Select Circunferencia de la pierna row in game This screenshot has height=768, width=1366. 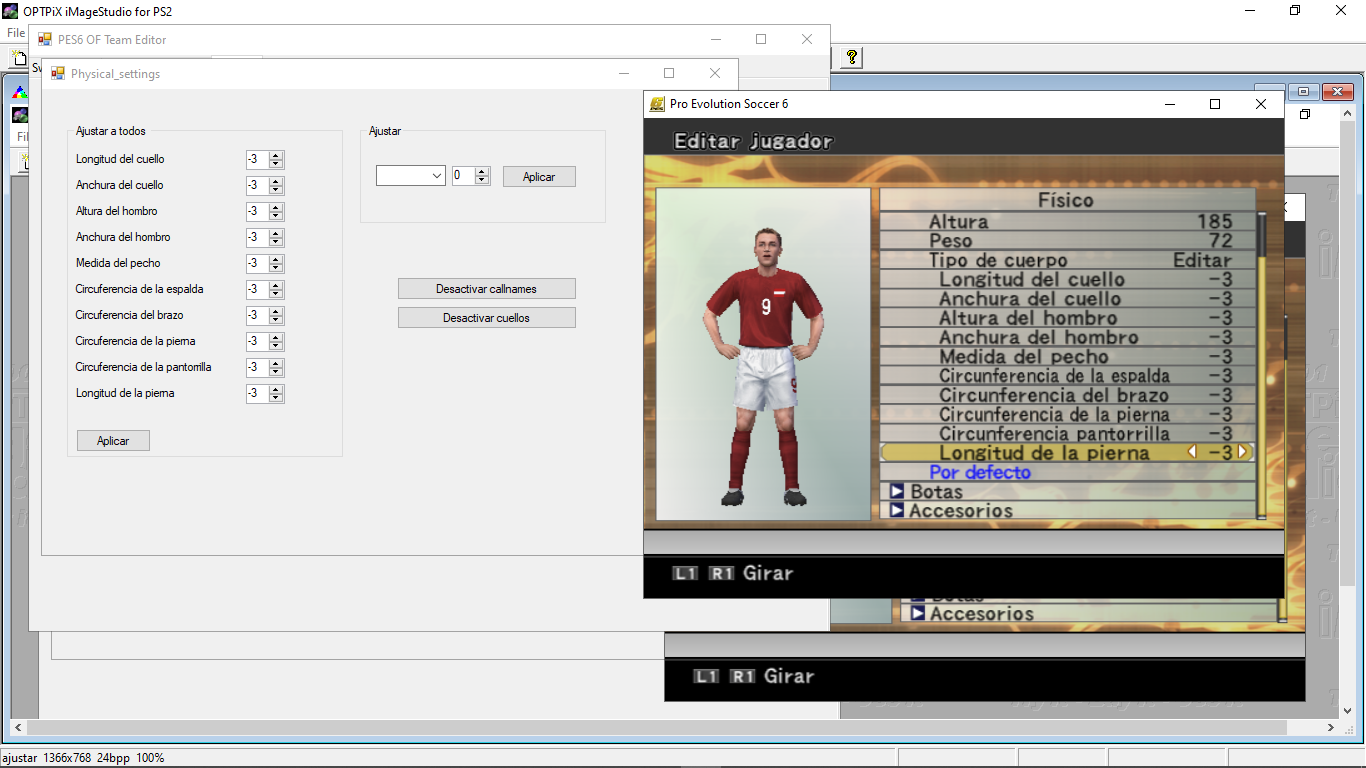pyautogui.click(x=1068, y=414)
